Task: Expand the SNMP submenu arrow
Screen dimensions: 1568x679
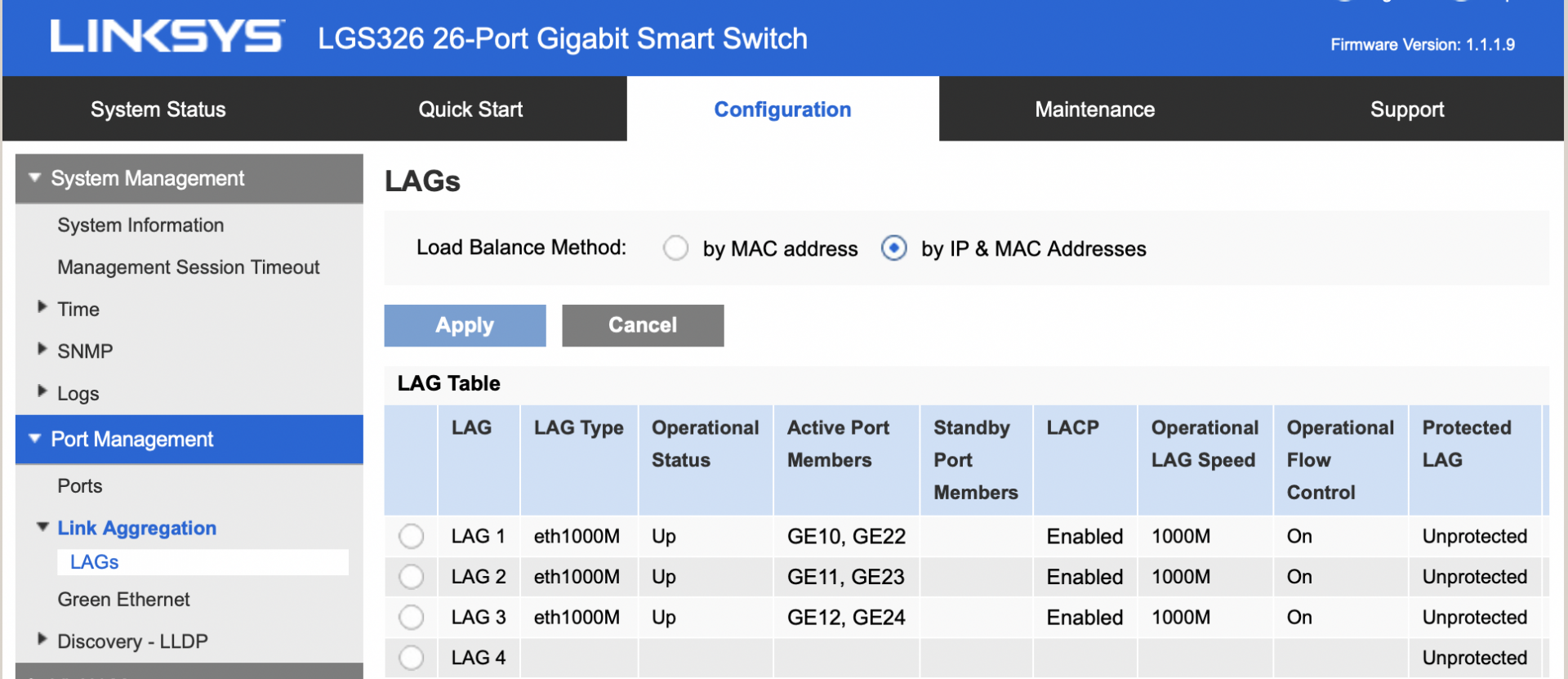Action: click(x=42, y=349)
